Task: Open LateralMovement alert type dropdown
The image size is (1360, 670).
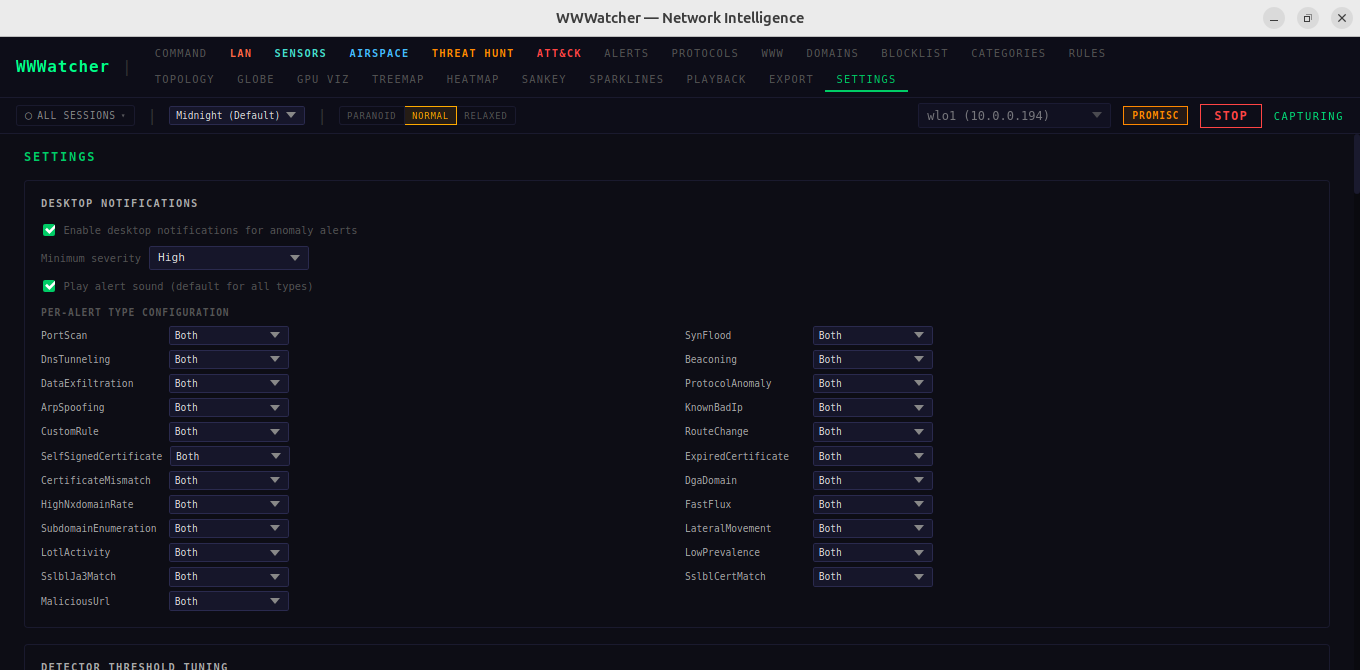Action: tap(873, 528)
